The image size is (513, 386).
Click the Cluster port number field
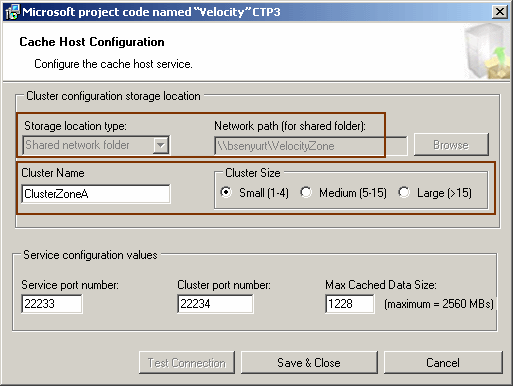(215, 304)
